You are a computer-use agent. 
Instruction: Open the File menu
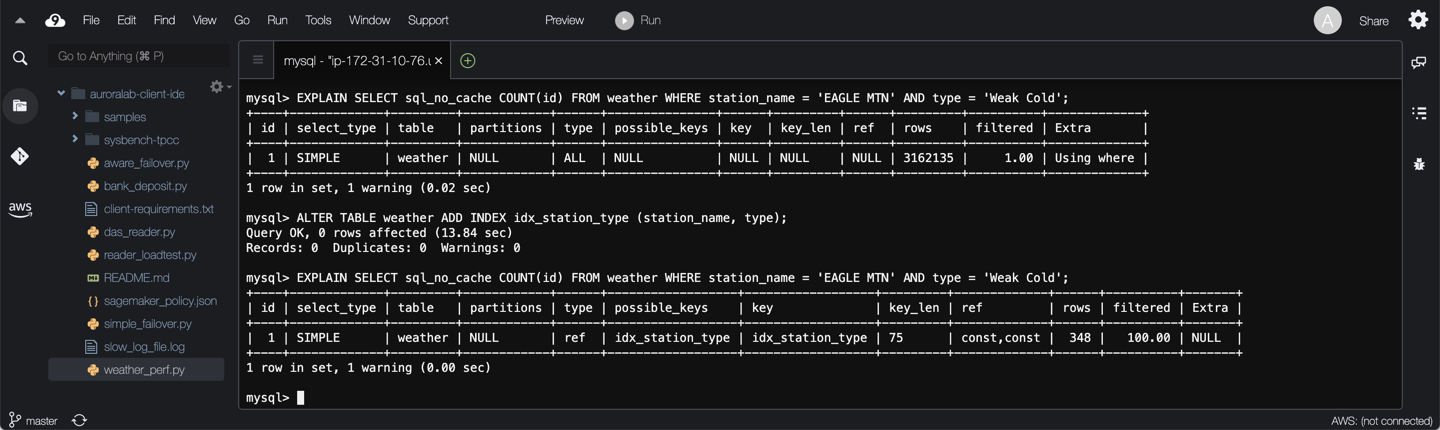tap(91, 20)
